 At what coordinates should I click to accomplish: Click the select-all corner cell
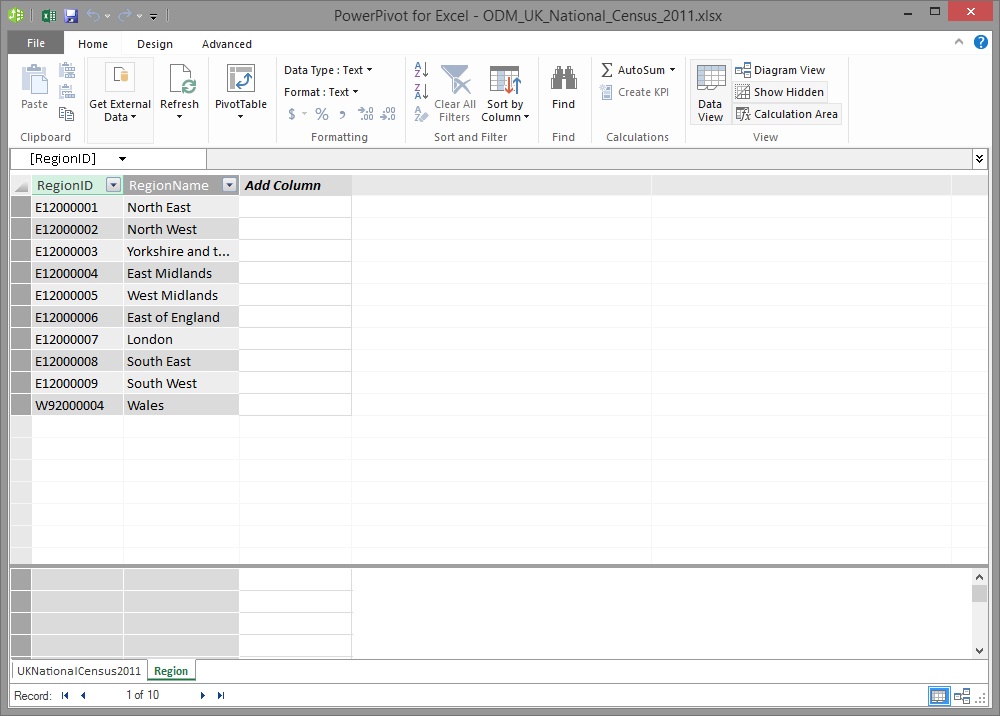[21, 185]
